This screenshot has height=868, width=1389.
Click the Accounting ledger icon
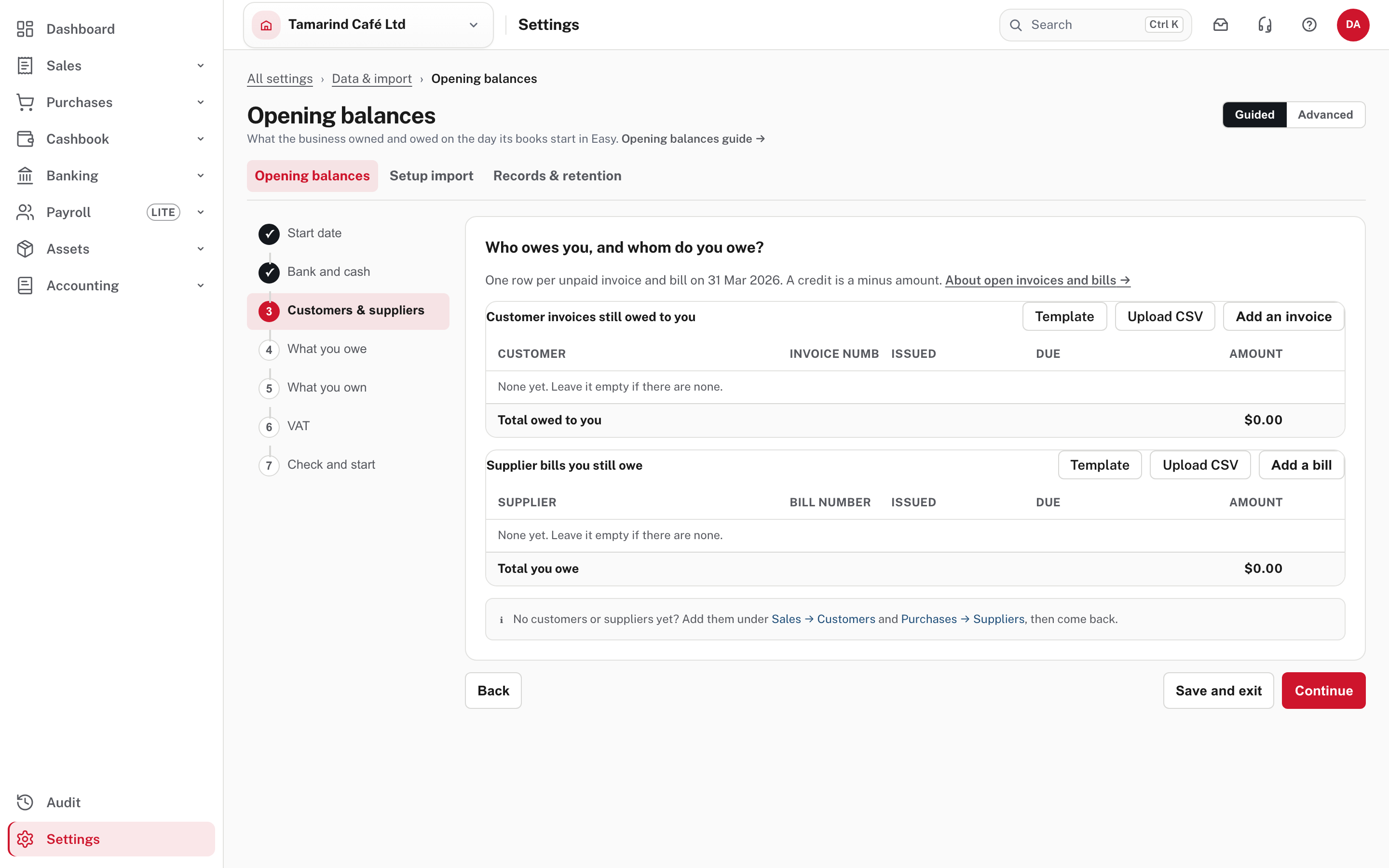click(25, 285)
